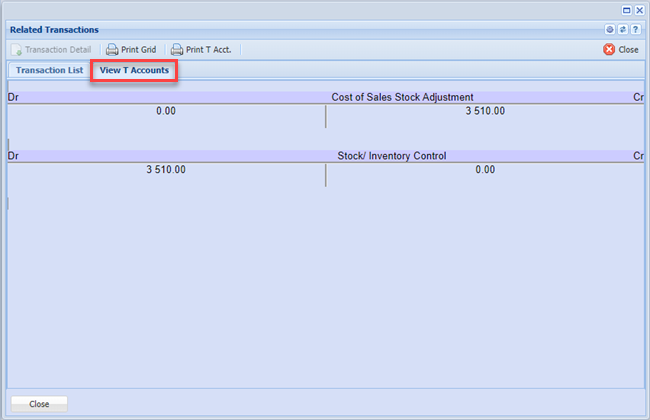Maximize the Related Transactions window

pyautogui.click(x=627, y=9)
